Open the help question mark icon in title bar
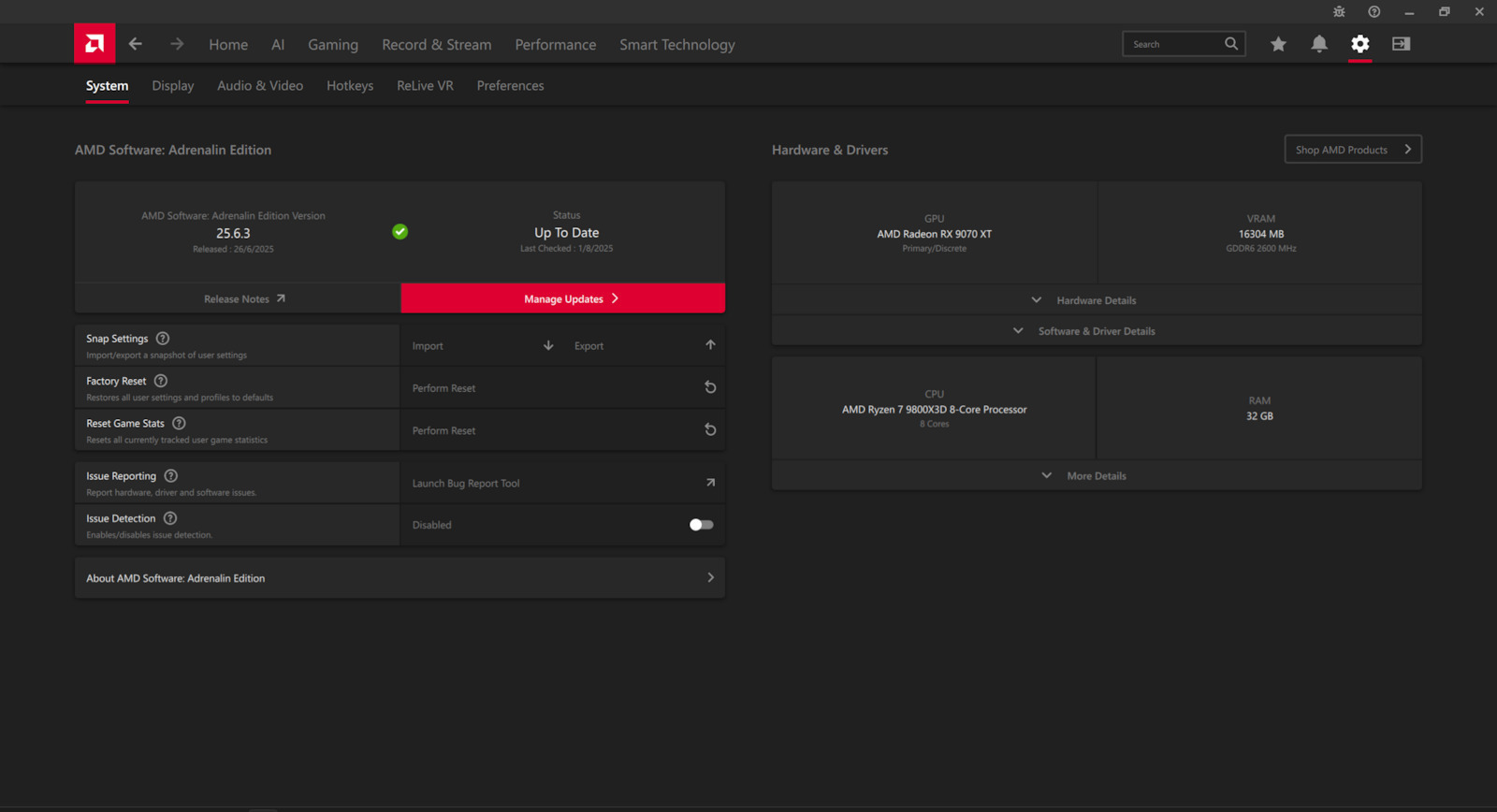This screenshot has height=812, width=1497. (1373, 12)
